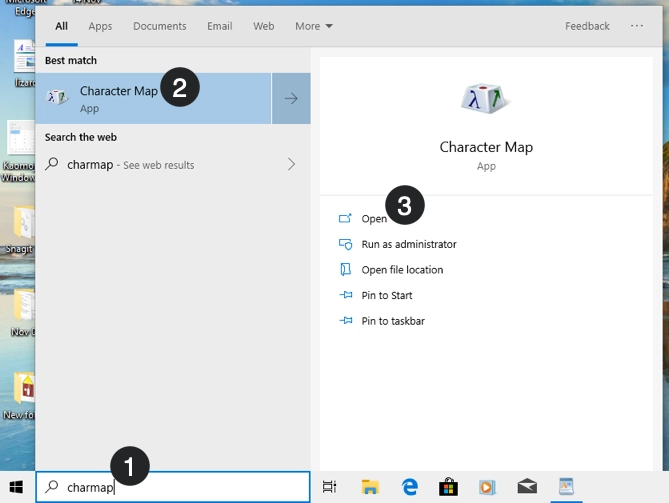Image resolution: width=669 pixels, height=503 pixels.
Task: Click the three-dots options icon in search header
Action: coord(637,26)
